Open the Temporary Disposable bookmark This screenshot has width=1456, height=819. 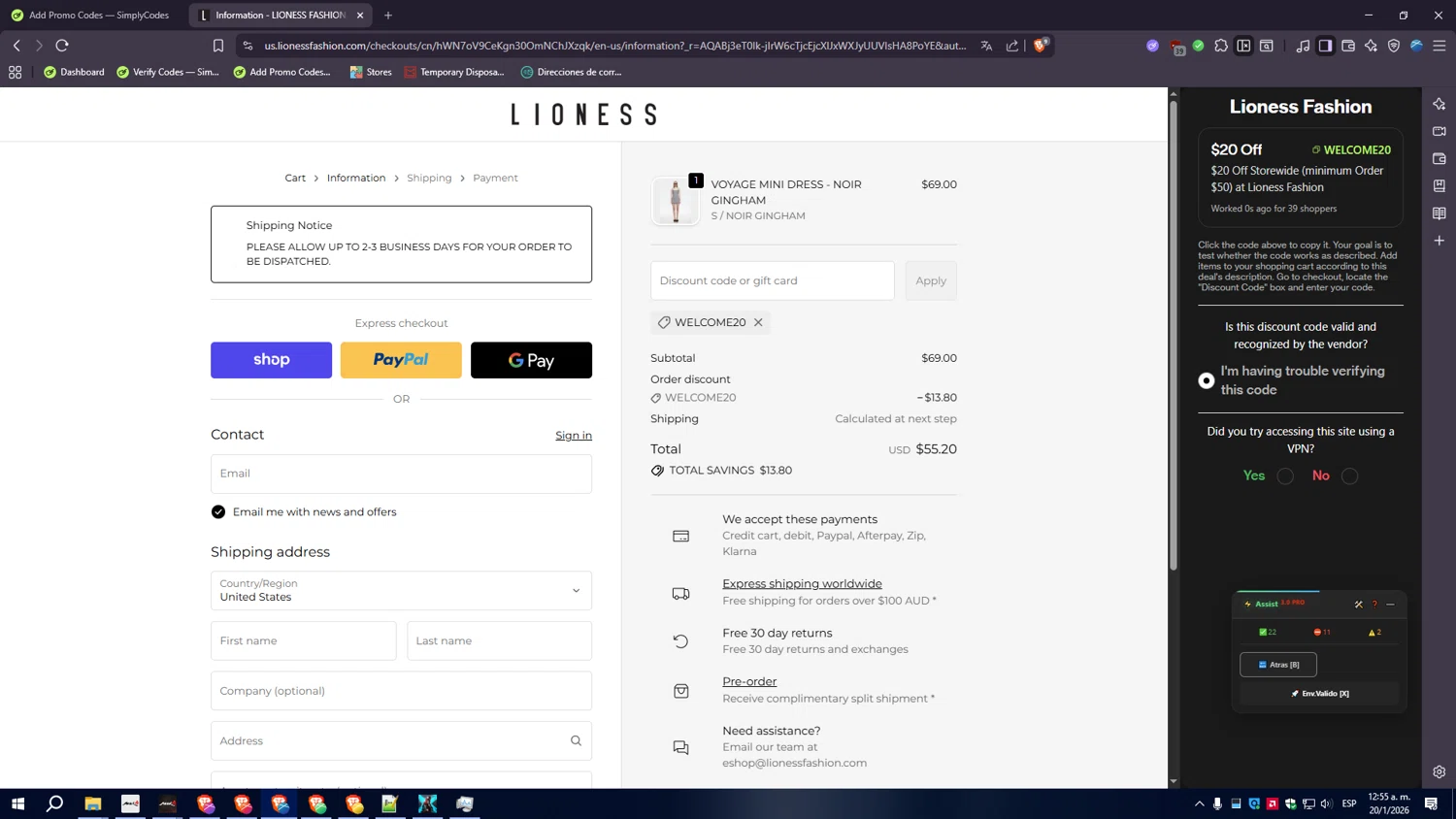pos(454,72)
